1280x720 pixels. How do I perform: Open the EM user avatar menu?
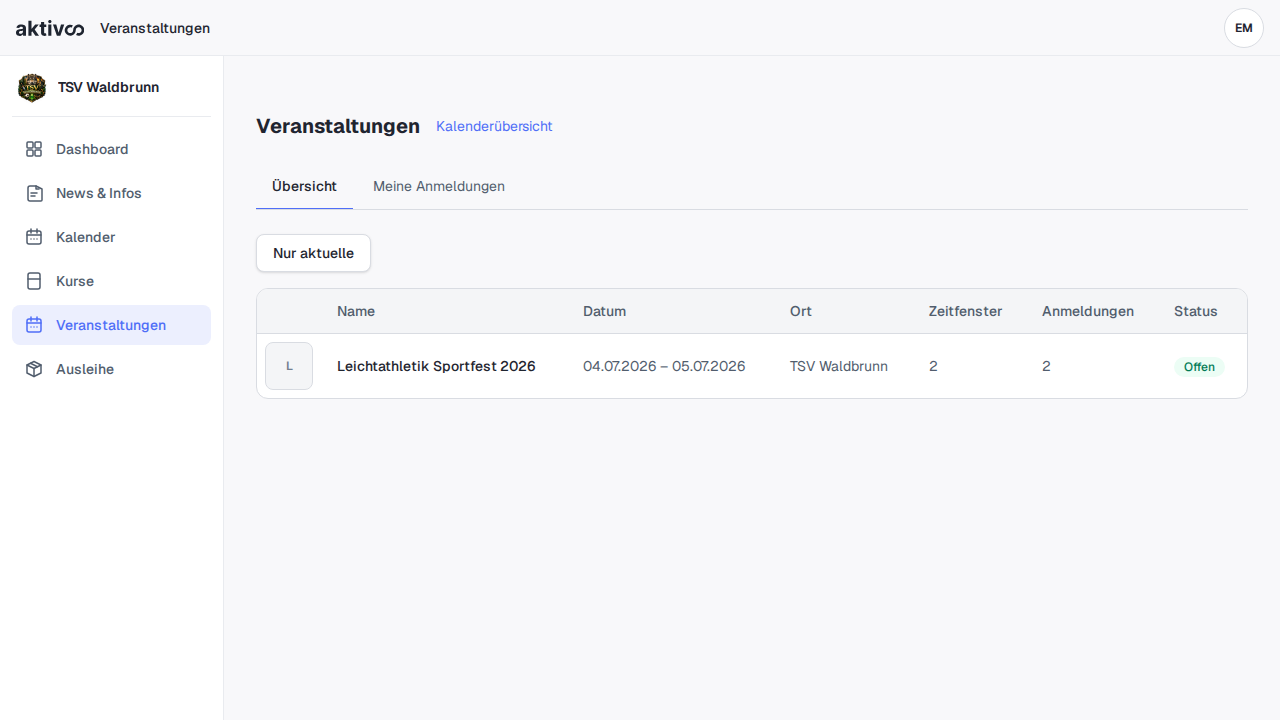click(x=1244, y=28)
